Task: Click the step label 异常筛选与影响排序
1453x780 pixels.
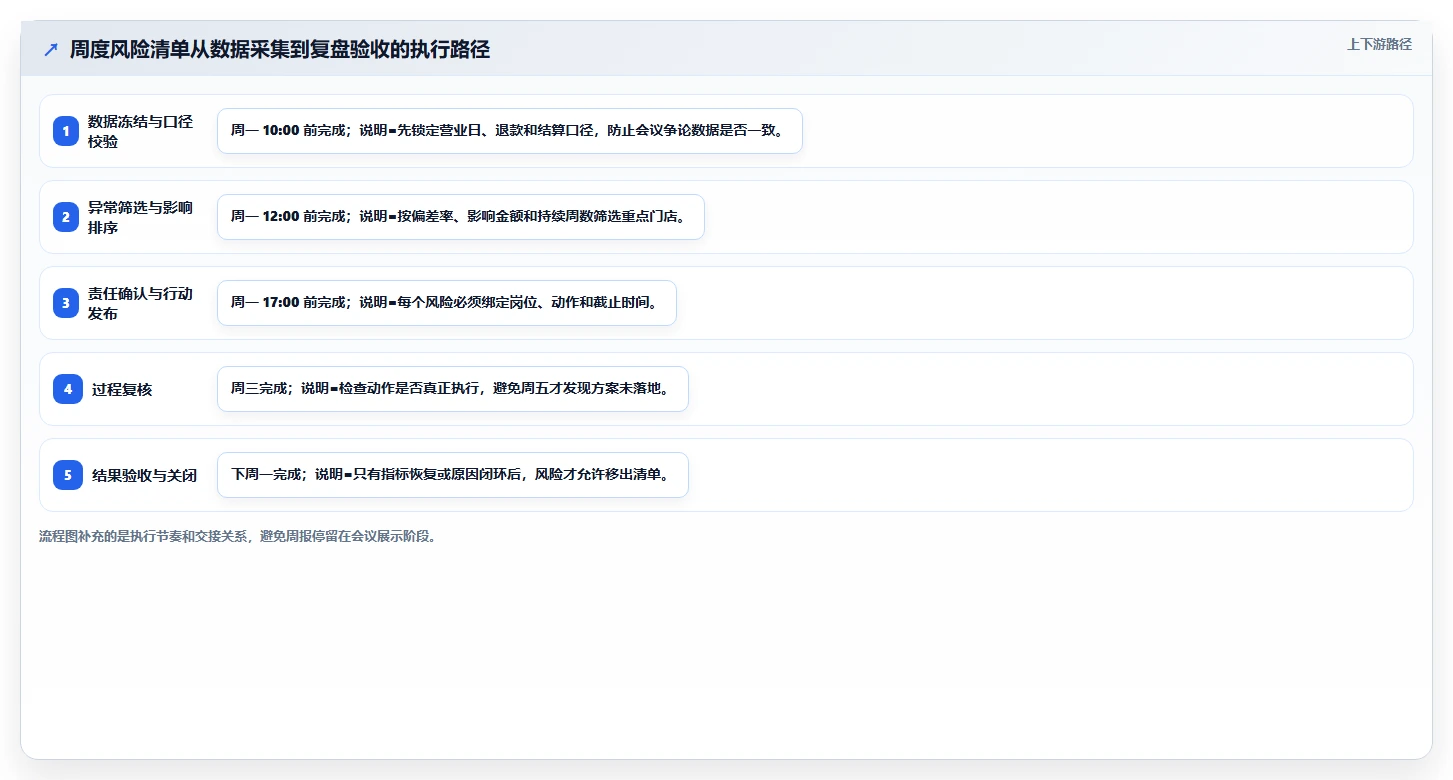Action: (140, 217)
